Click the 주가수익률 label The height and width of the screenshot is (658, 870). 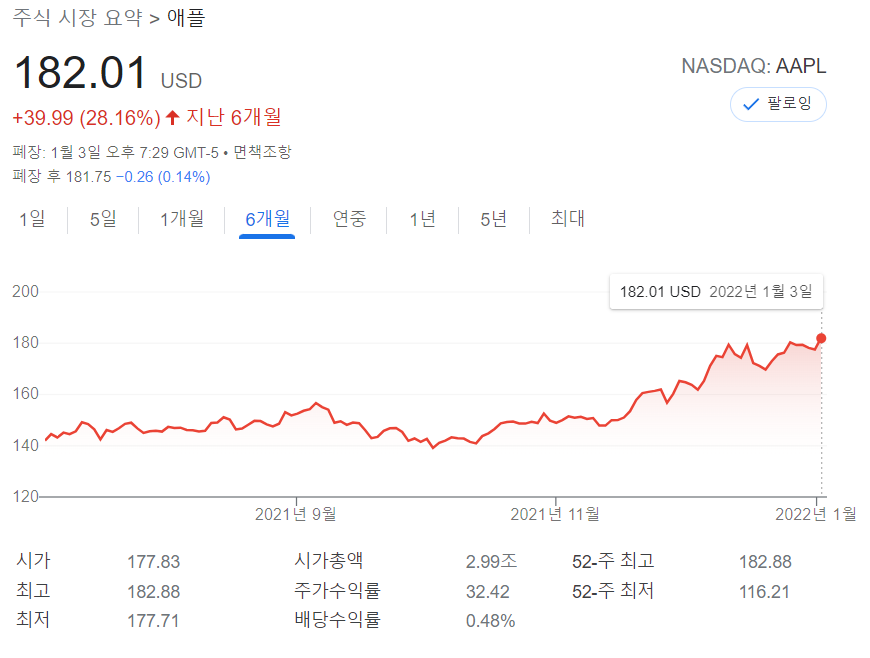pos(337,591)
